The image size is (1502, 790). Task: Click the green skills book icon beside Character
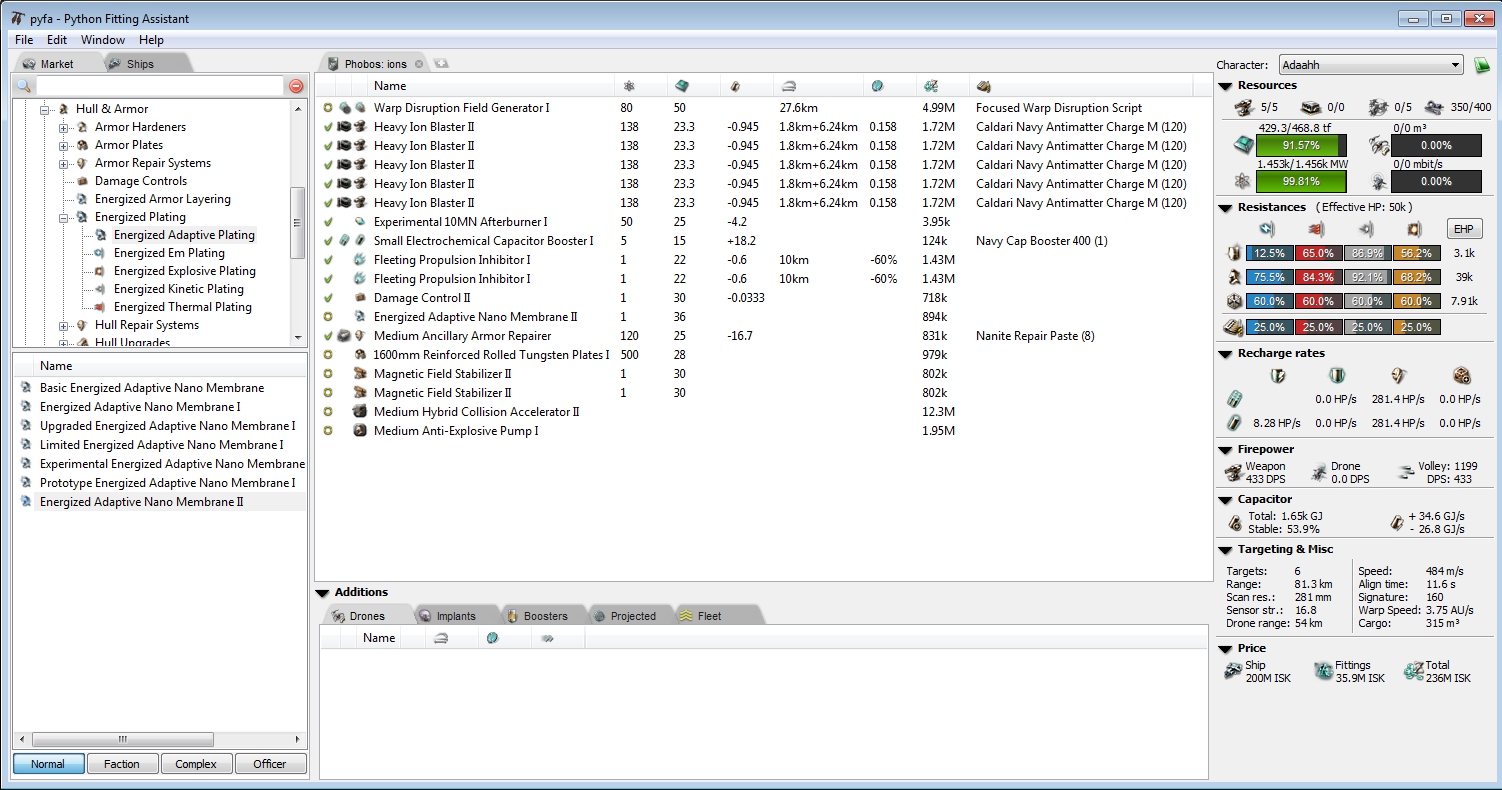pyautogui.click(x=1482, y=65)
